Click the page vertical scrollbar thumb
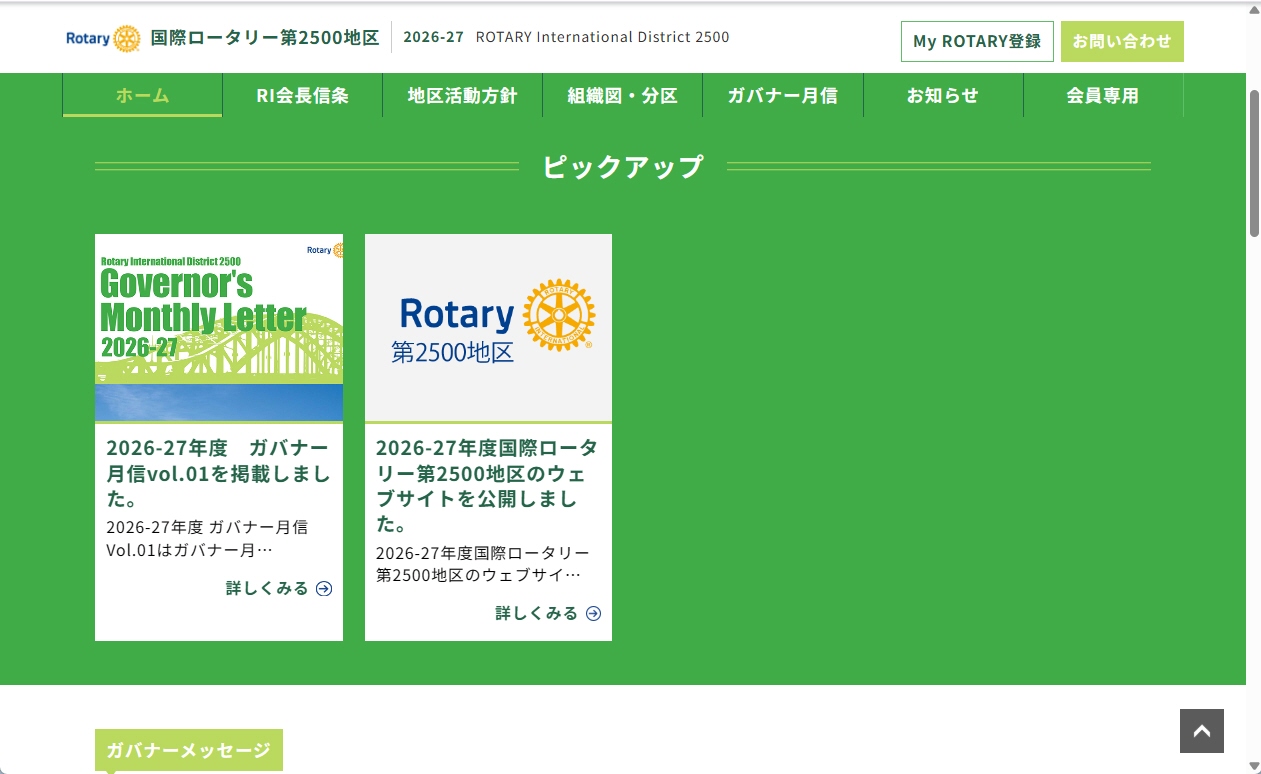Image resolution: width=1261 pixels, height=774 pixels. (1254, 163)
